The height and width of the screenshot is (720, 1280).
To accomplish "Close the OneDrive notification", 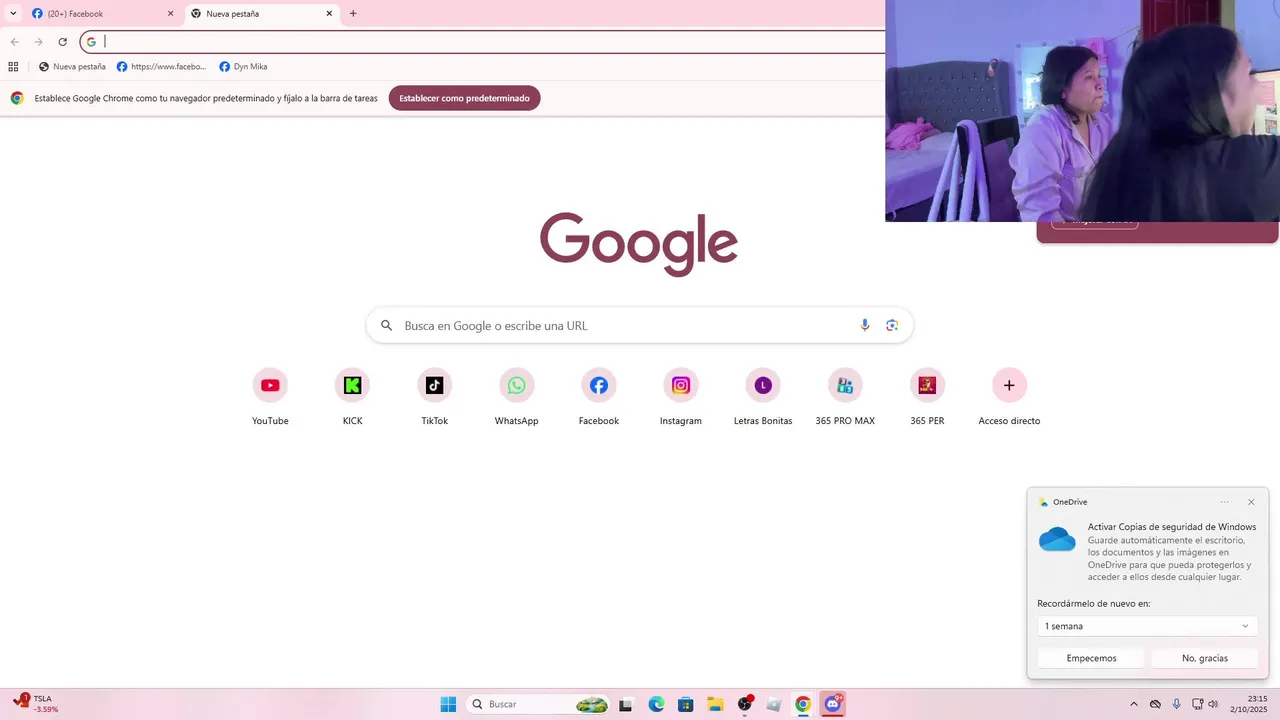I will [x=1251, y=502].
